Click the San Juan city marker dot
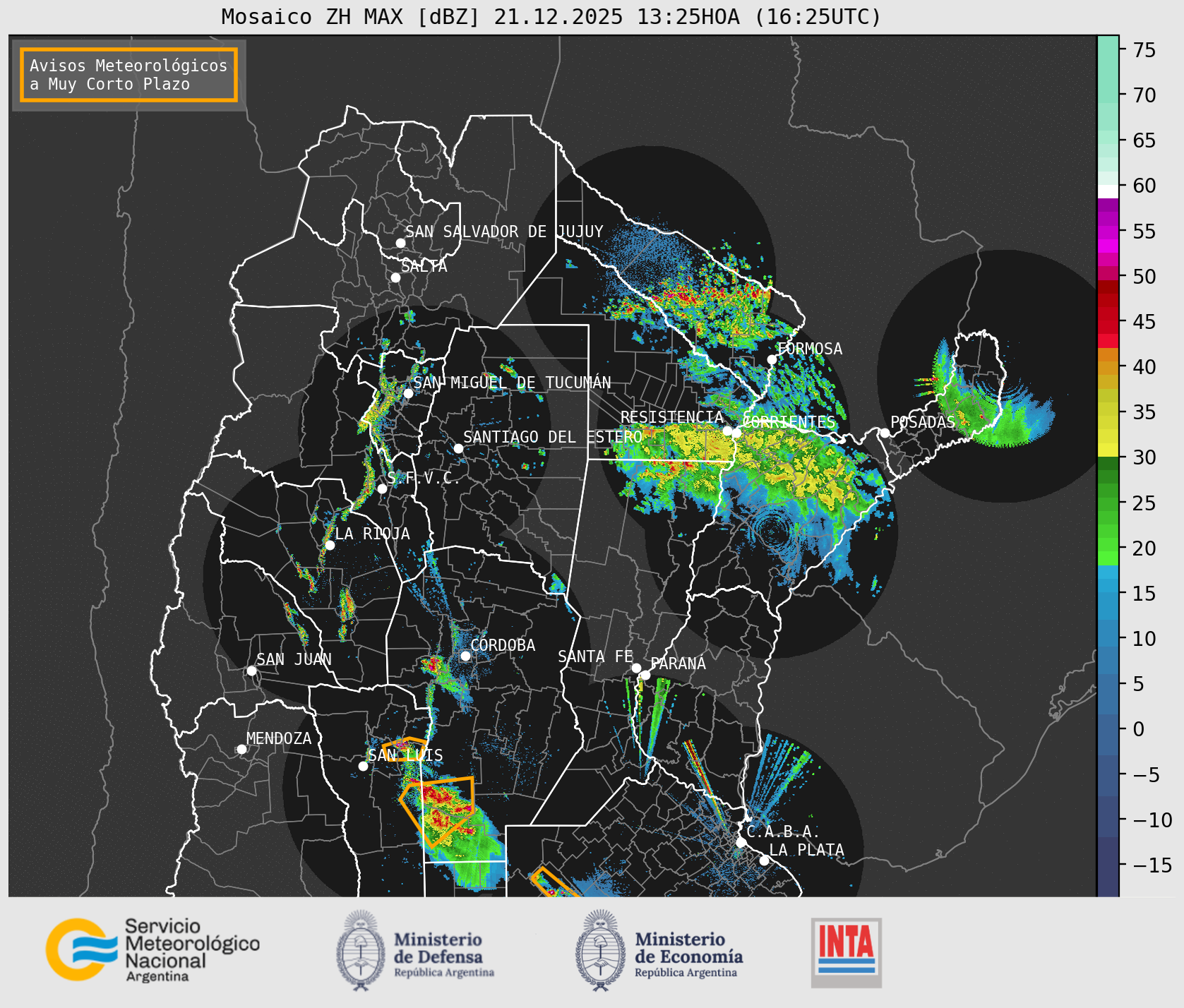Image resolution: width=1184 pixels, height=1008 pixels. [251, 671]
